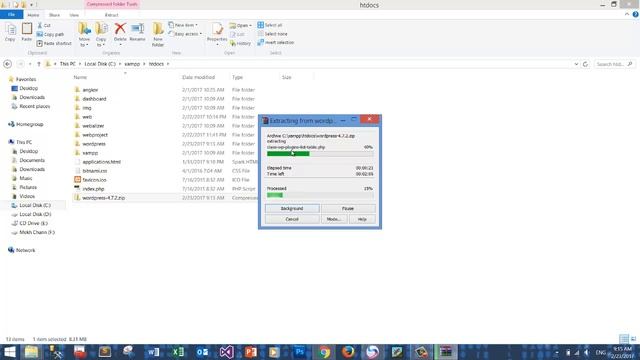Viewport: 640px width, 360px height.
Task: Click Background in the extraction dialog
Action: click(x=292, y=209)
